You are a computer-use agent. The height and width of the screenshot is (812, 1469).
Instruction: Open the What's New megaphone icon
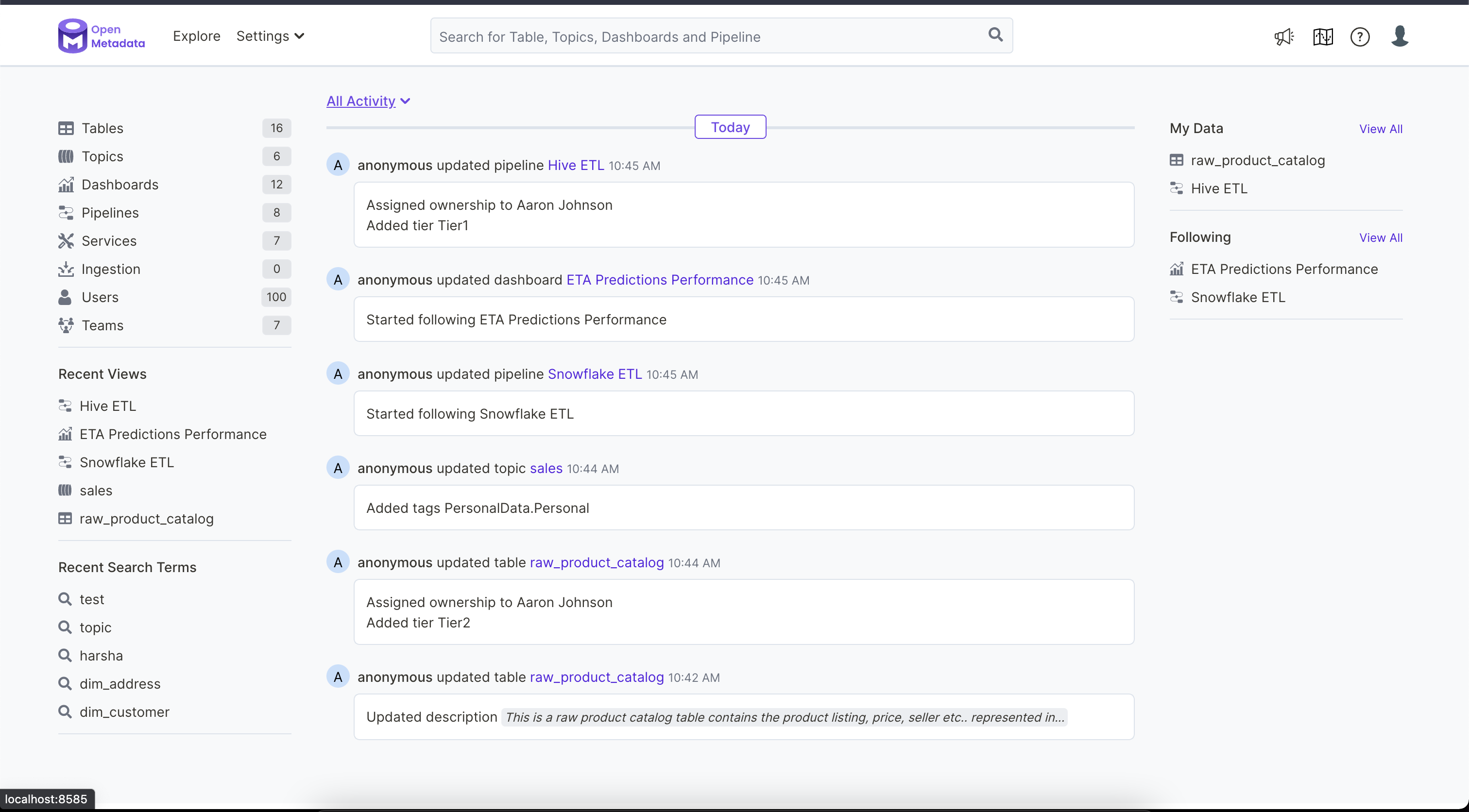1283,36
